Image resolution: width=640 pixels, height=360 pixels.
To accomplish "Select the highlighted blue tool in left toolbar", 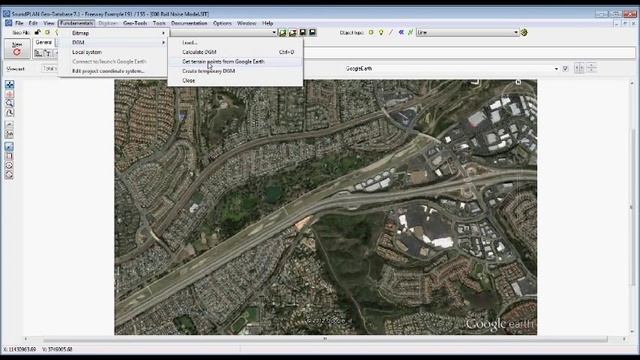I will pos(9,147).
